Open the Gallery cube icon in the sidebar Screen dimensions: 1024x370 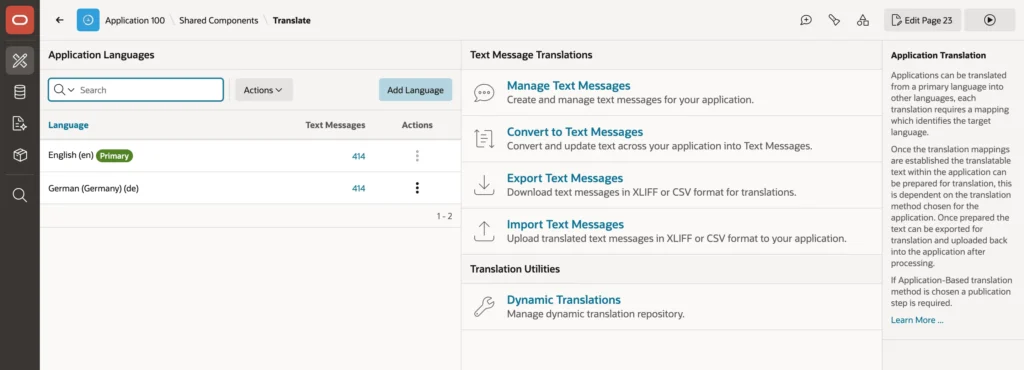[x=20, y=155]
